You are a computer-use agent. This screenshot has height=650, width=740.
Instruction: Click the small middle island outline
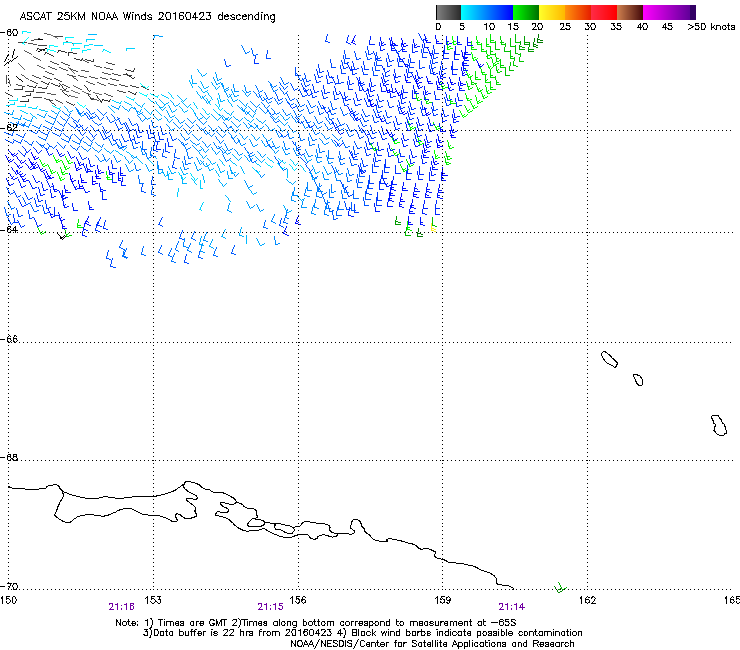tap(638, 380)
